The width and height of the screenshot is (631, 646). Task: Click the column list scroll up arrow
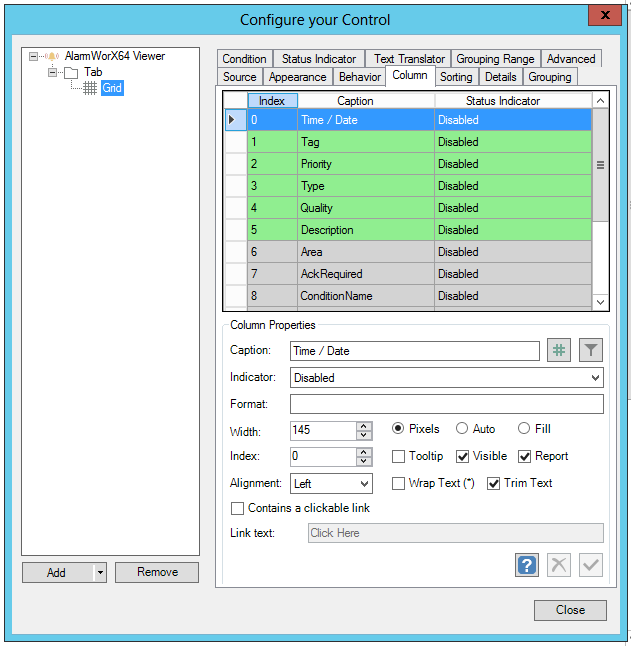click(600, 101)
